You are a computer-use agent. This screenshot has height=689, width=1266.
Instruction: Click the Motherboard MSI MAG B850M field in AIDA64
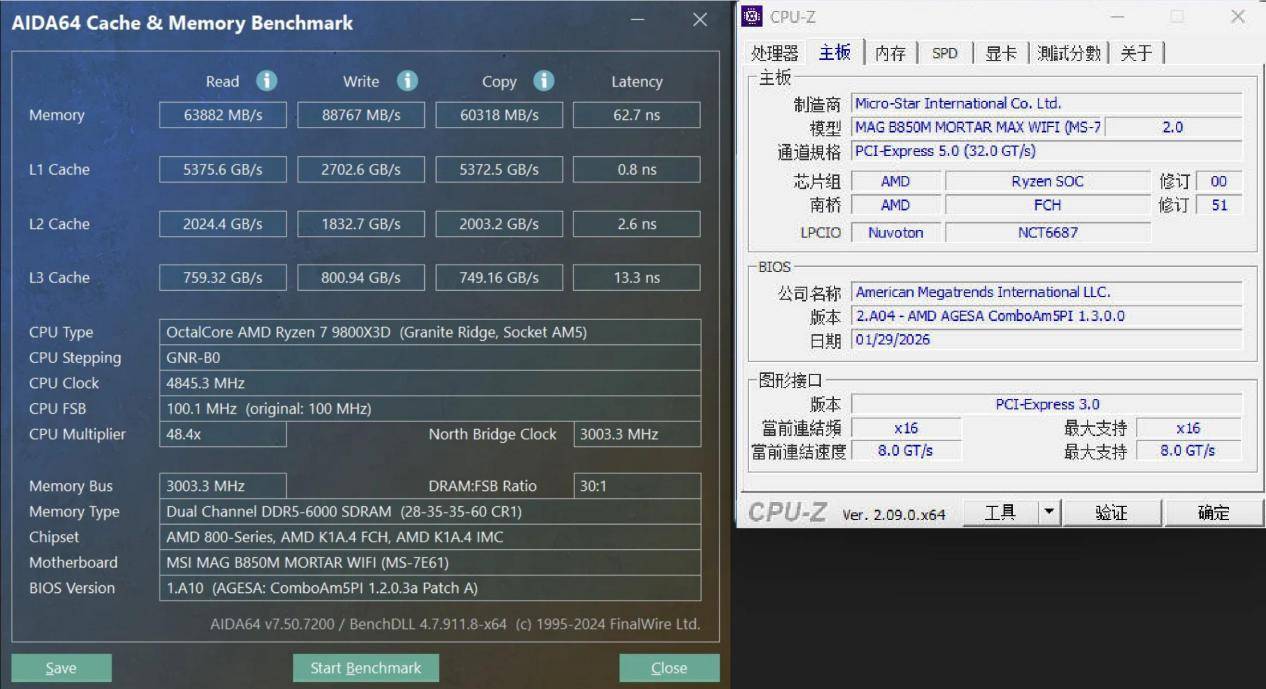click(x=430, y=563)
